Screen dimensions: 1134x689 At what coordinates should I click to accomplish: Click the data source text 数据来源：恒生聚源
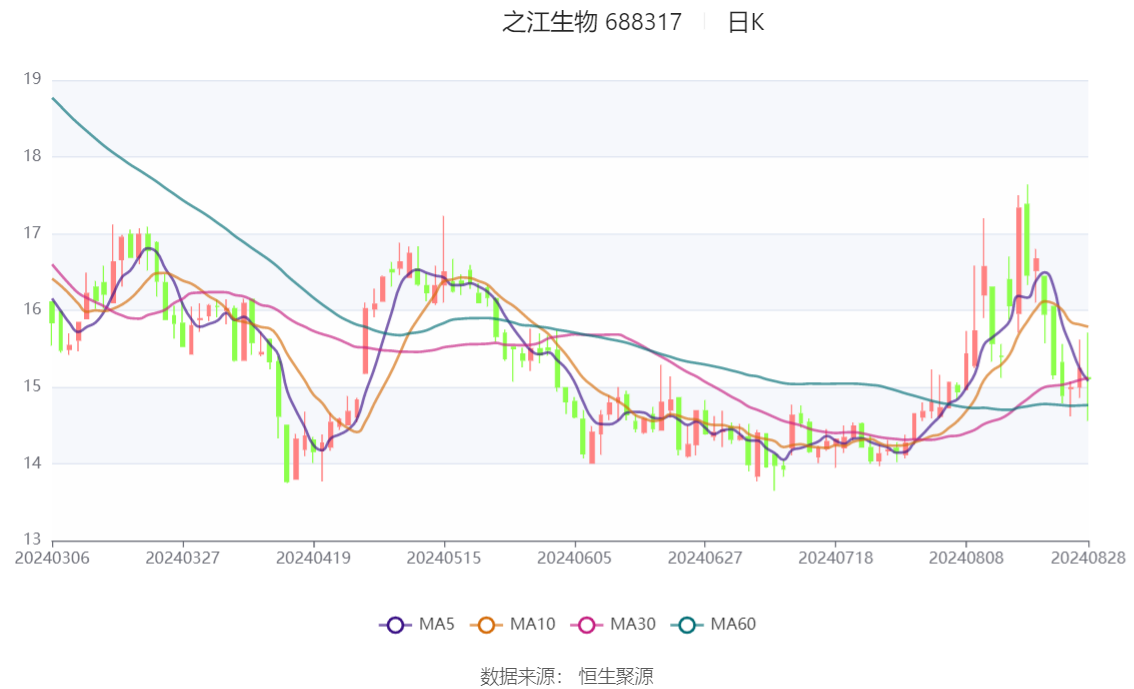(x=567, y=677)
